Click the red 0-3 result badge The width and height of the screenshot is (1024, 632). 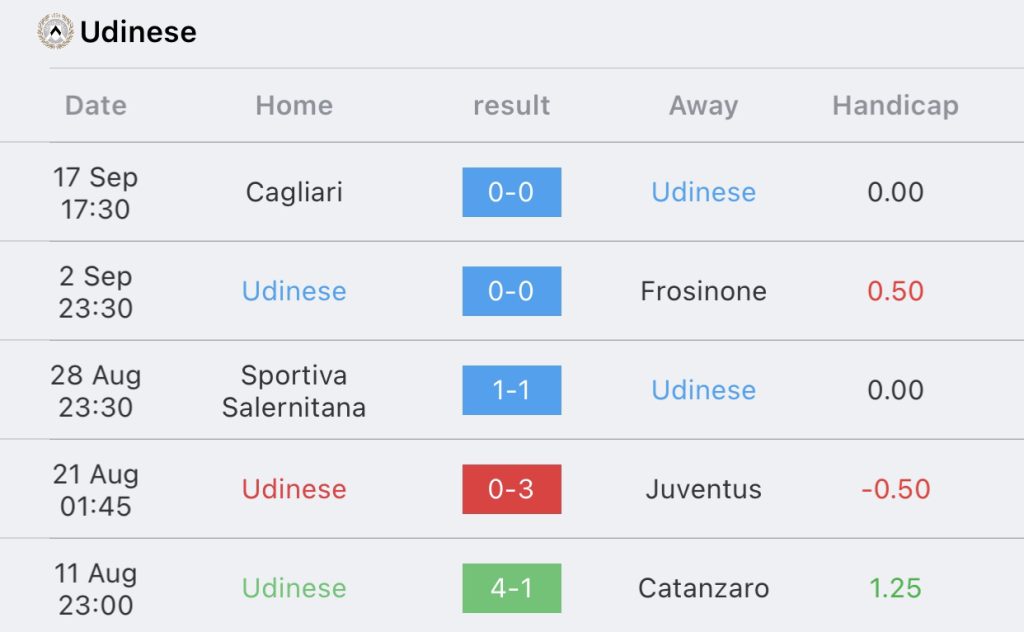[x=511, y=489]
